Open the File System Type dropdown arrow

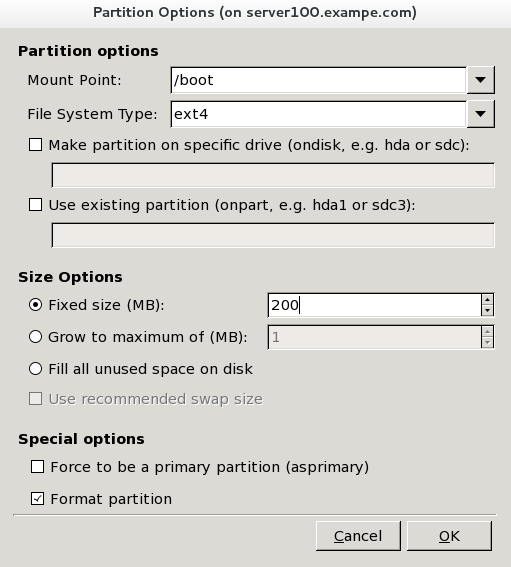[x=480, y=114]
